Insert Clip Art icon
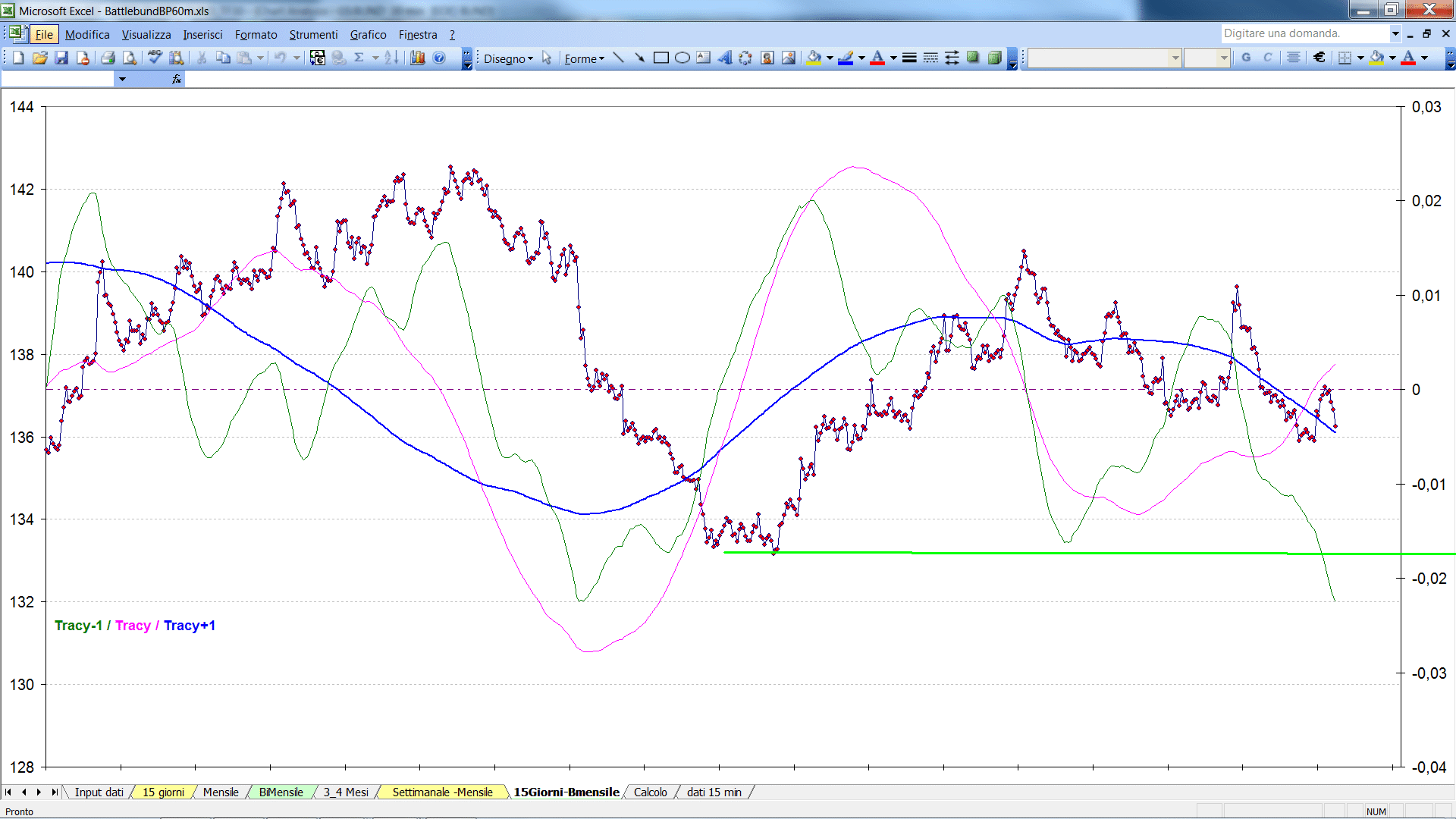 (767, 58)
